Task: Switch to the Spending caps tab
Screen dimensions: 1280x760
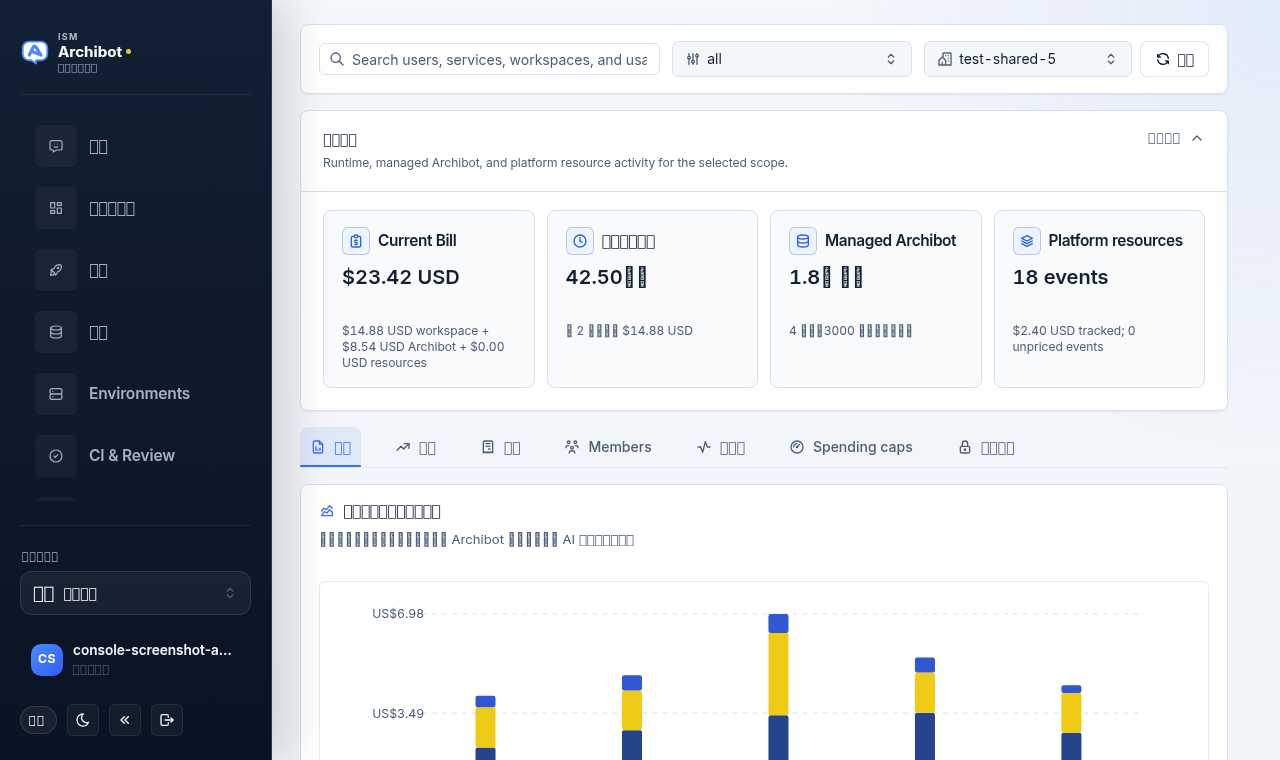Action: tap(851, 447)
